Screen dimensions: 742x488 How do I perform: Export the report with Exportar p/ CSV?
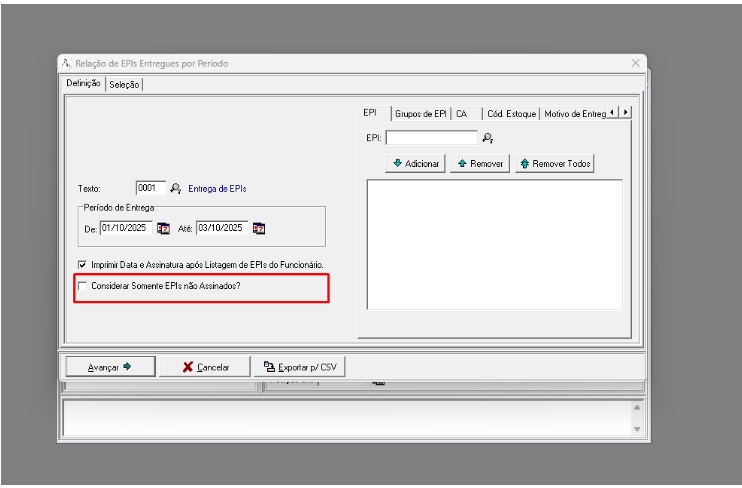pyautogui.click(x=300, y=367)
